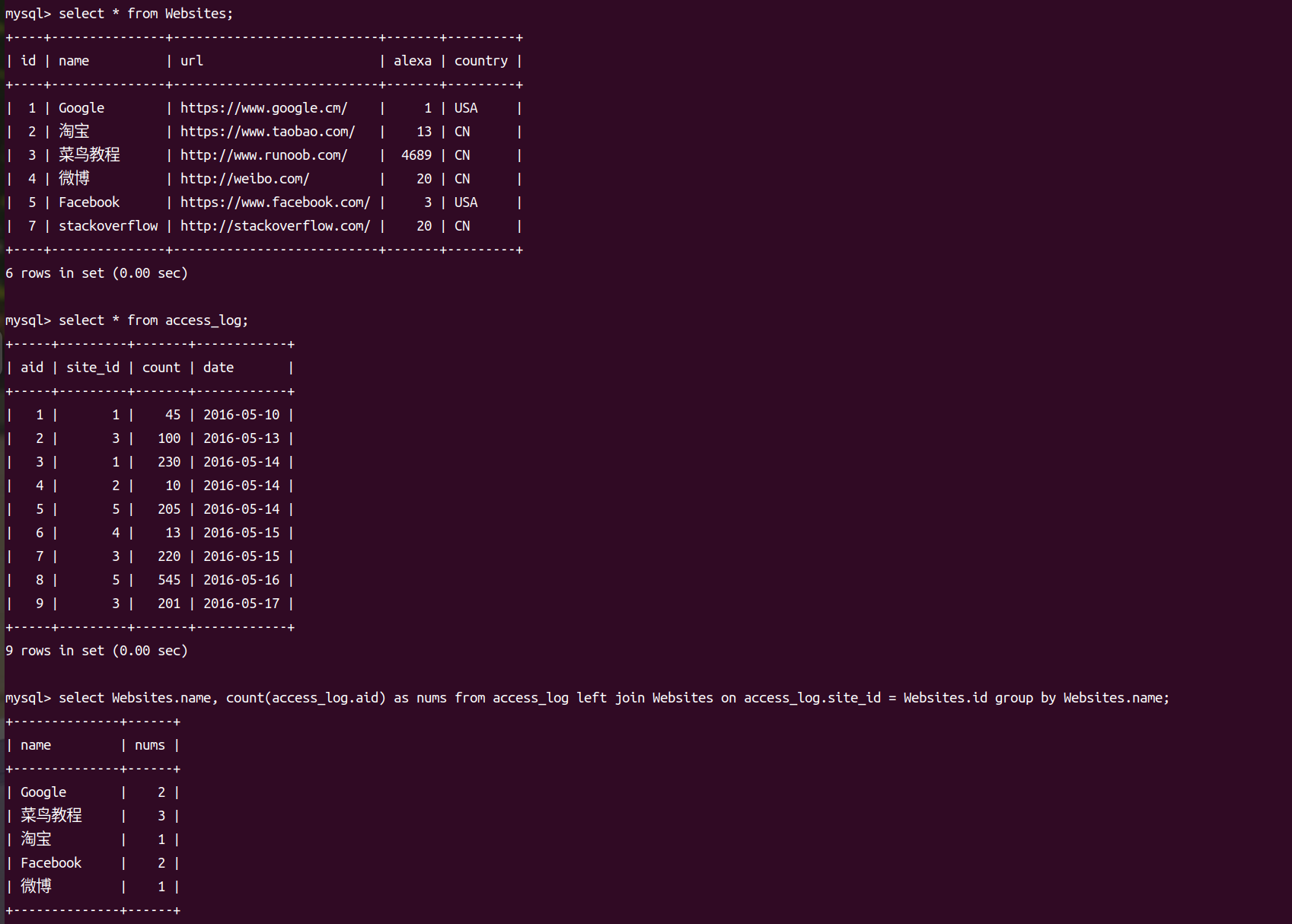Click the 'select * from Websites;' command text
This screenshot has height=924, width=1292.
tap(146, 14)
